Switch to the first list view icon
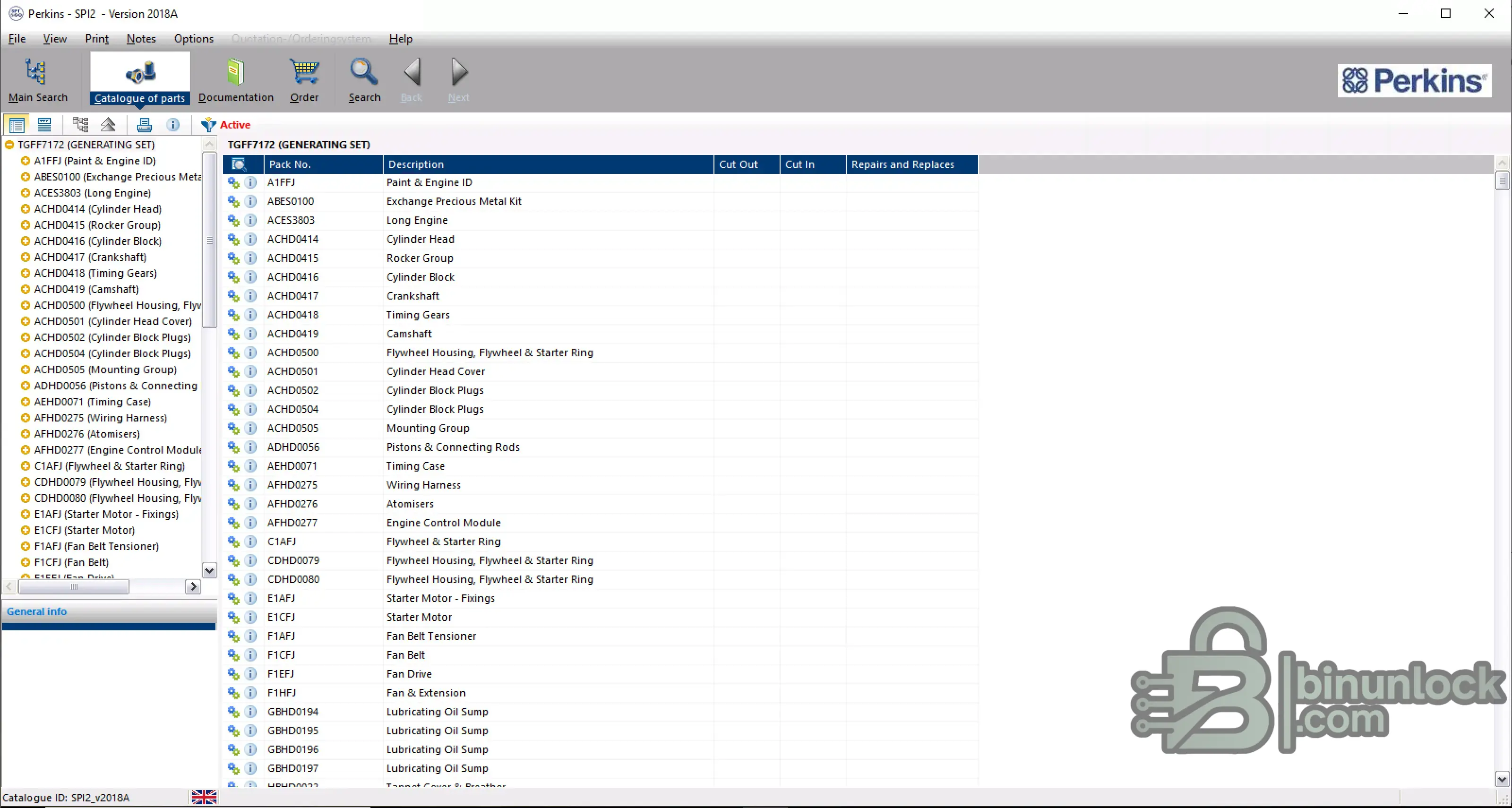Image resolution: width=1512 pixels, height=808 pixels. pyautogui.click(x=16, y=124)
